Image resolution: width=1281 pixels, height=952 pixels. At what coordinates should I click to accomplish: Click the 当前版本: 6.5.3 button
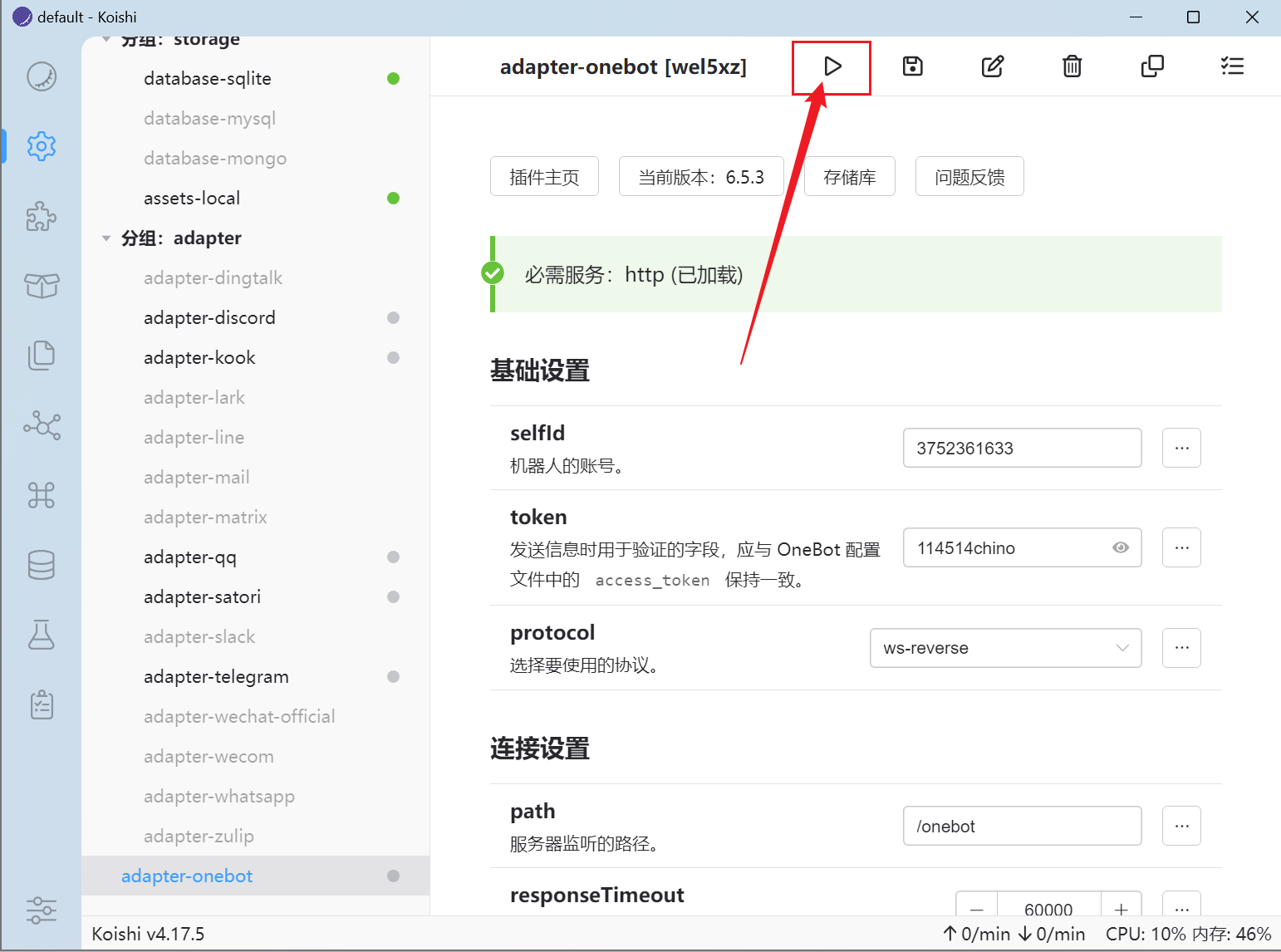701,176
